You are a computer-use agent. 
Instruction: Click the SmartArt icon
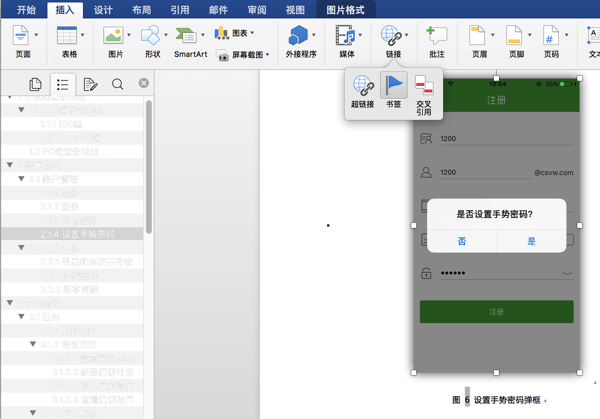186,35
